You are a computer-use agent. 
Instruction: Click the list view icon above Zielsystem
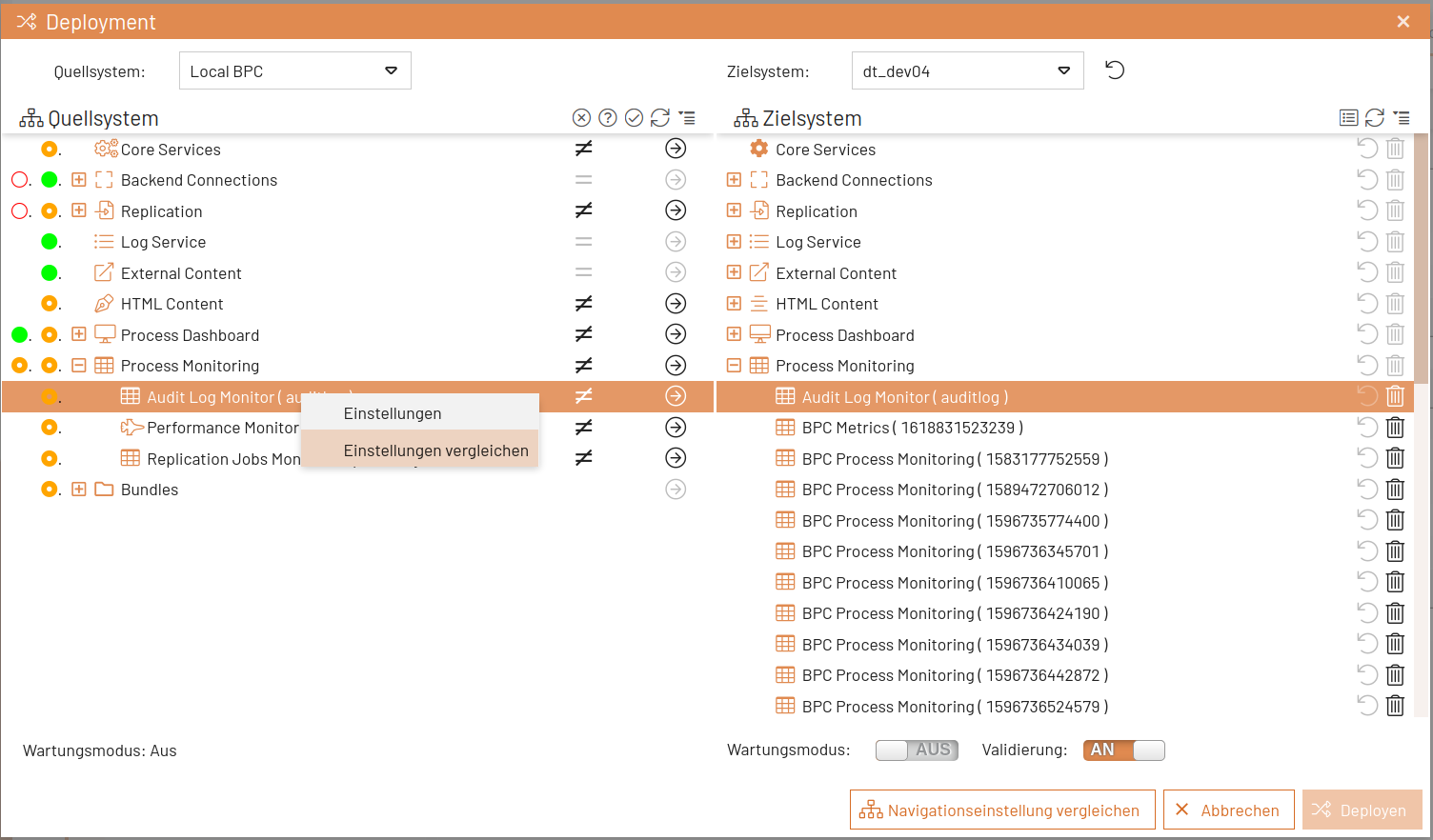click(1349, 117)
